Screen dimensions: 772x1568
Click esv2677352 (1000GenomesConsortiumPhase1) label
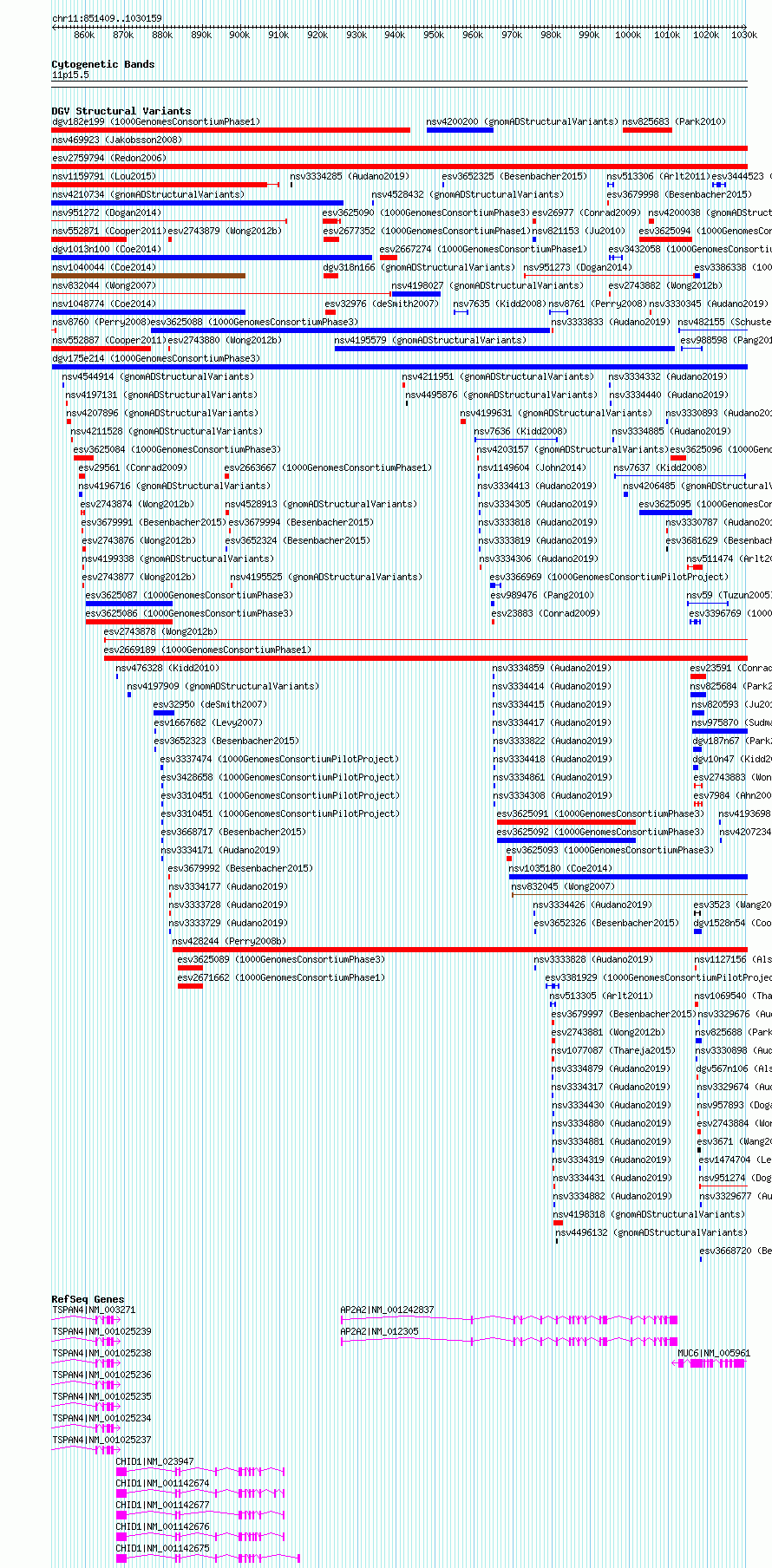427,231
